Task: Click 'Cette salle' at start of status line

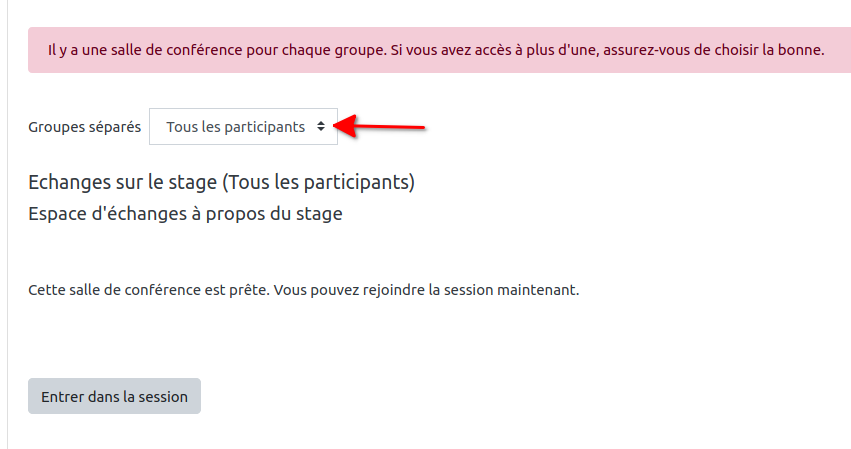Action: click(62, 290)
